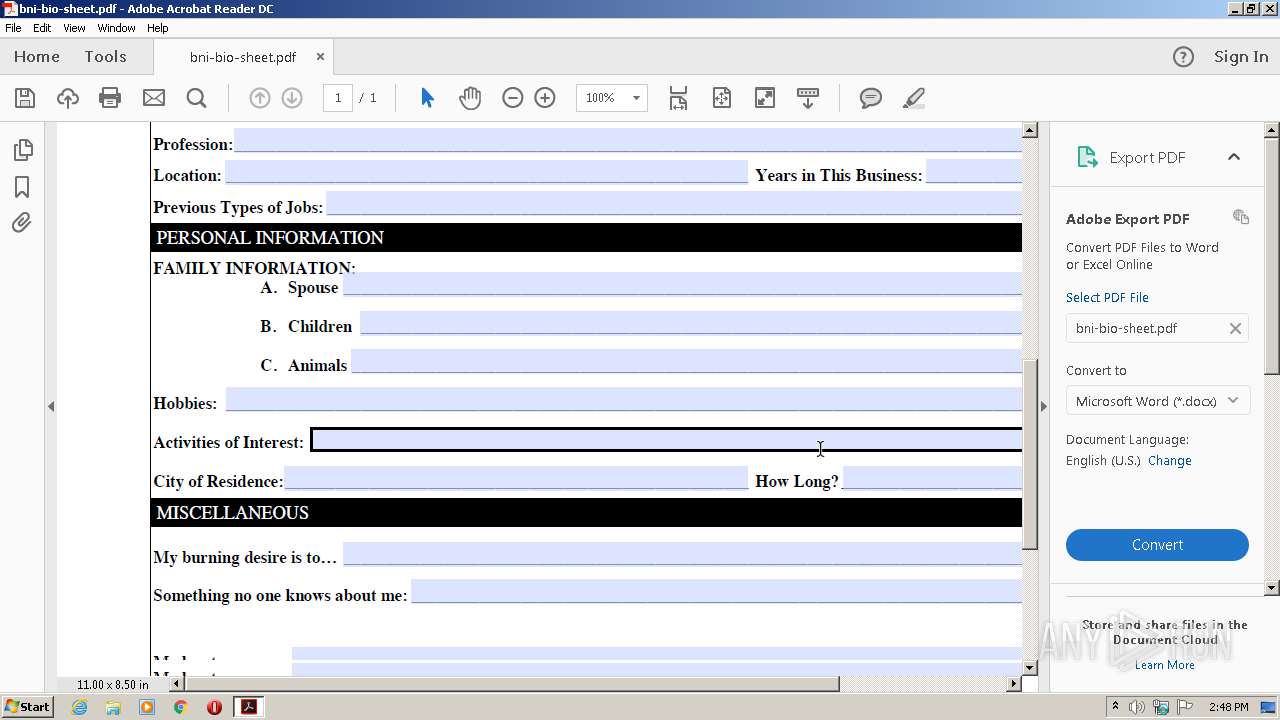The width and height of the screenshot is (1280, 720).
Task: Remove selected bni-bio-sheet.pdf with X
Action: point(1235,328)
